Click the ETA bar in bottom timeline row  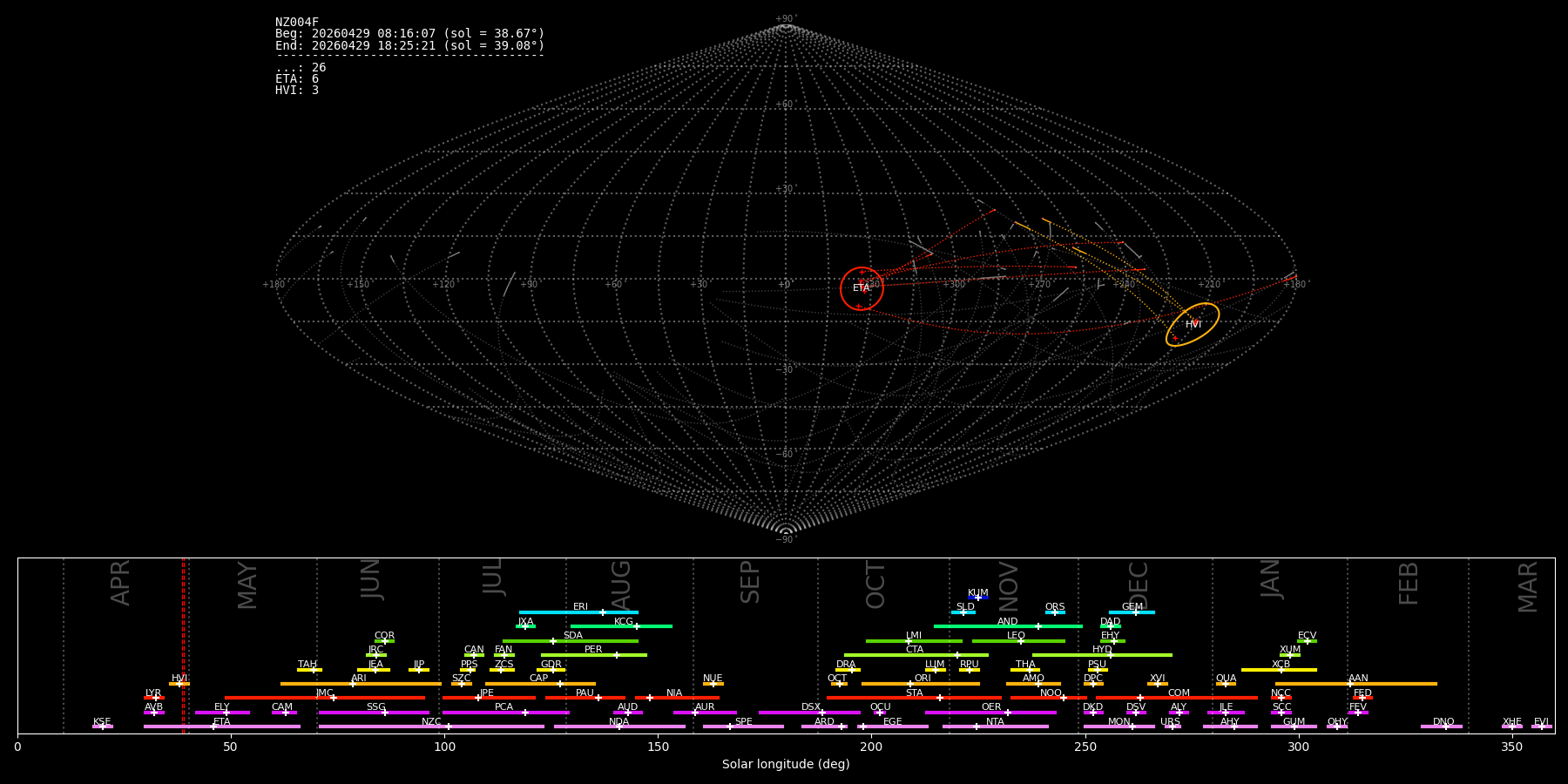click(222, 727)
